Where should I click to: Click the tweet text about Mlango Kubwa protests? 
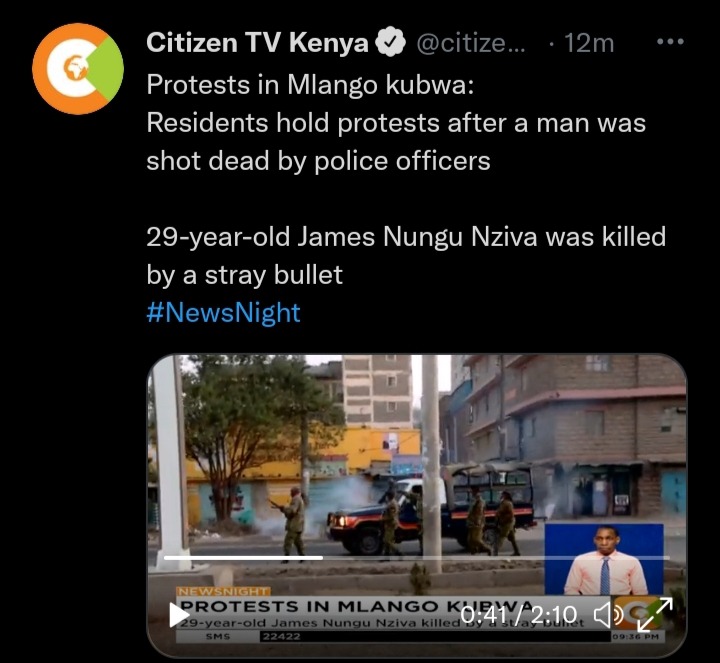pos(396,123)
